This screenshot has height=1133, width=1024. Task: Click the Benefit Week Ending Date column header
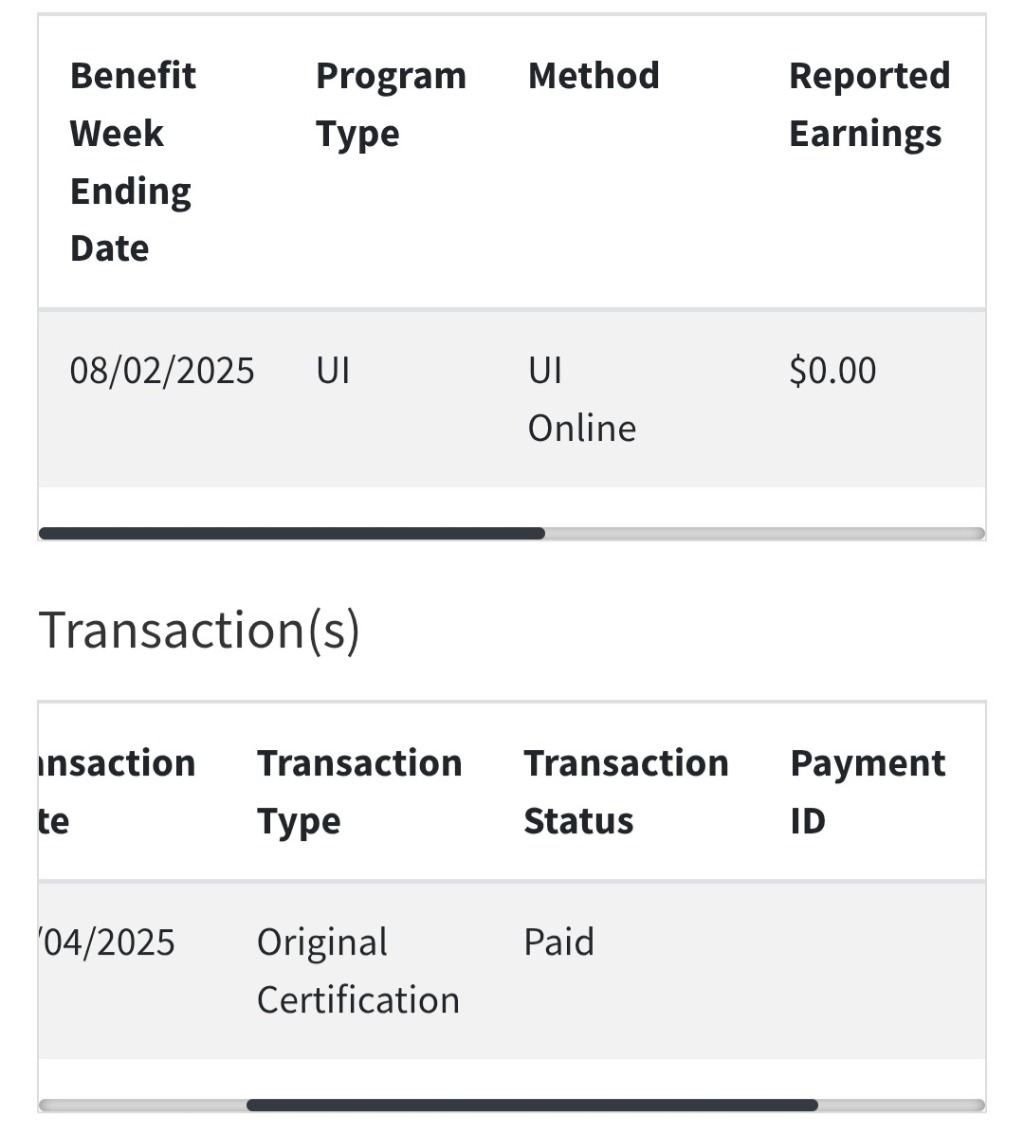tap(133, 162)
